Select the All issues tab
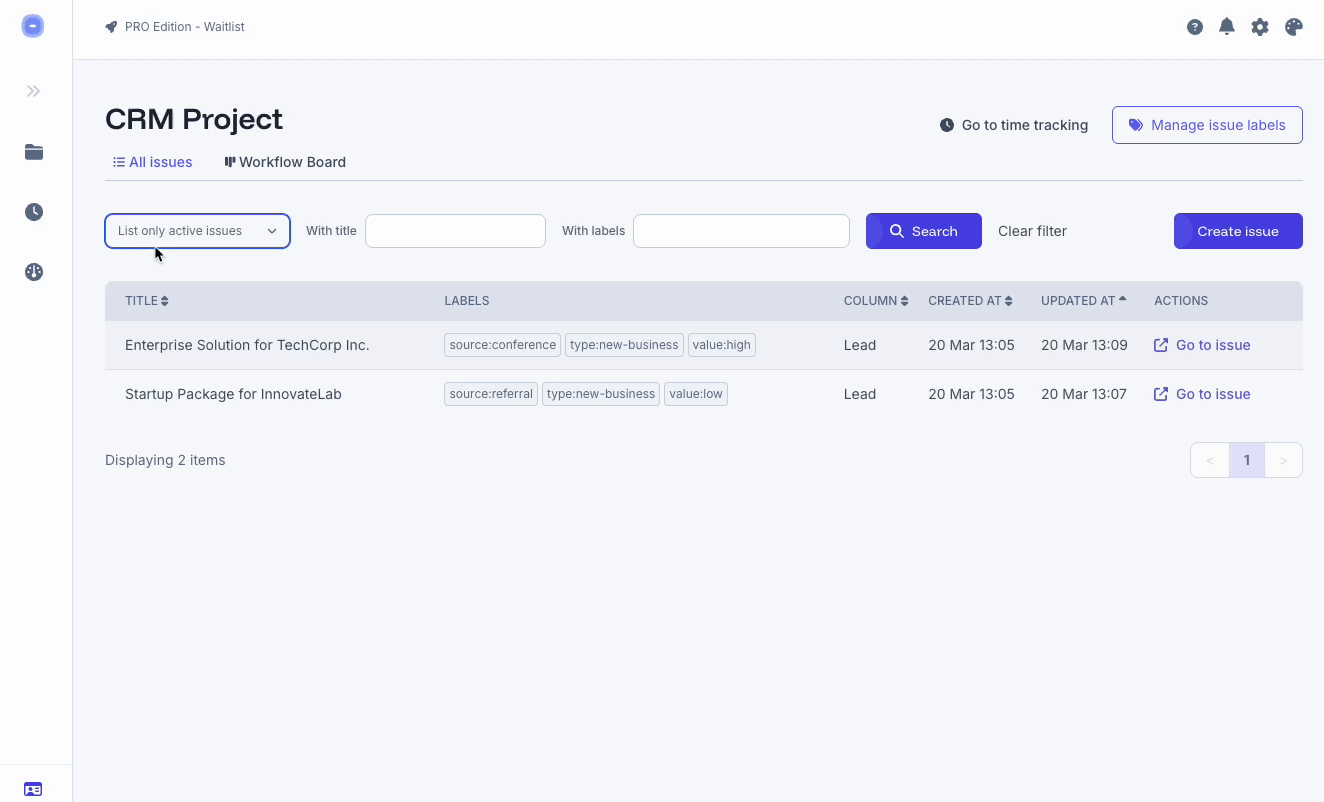This screenshot has width=1324, height=802. tap(152, 162)
